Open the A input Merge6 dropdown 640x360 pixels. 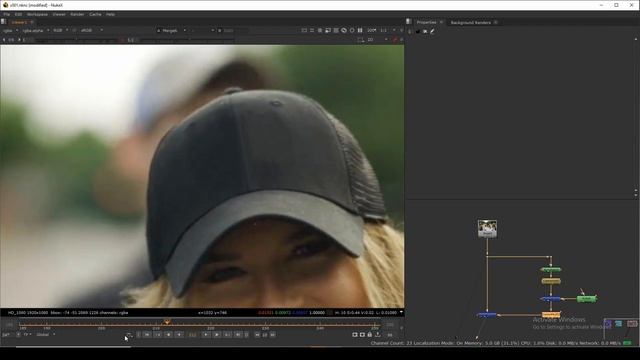pos(171,31)
